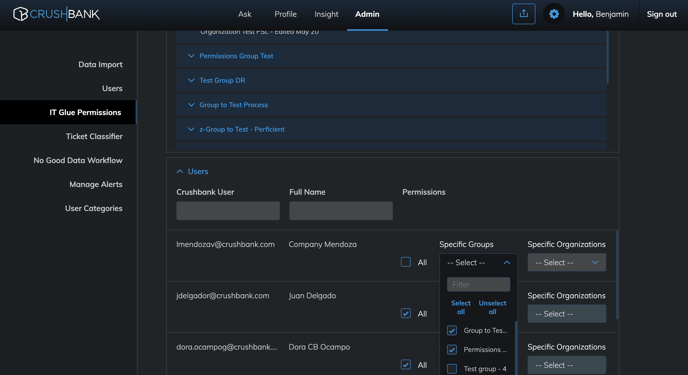Uncheck the Permissions ... group option
The height and width of the screenshot is (375, 688).
pos(452,350)
